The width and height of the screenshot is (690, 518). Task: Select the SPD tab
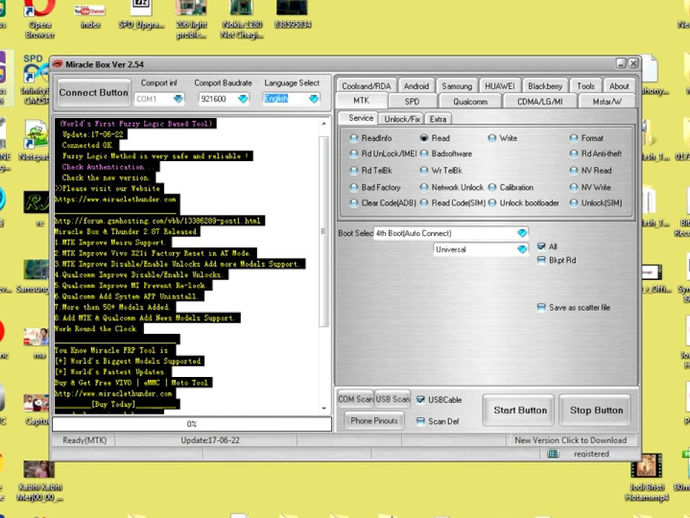(412, 102)
